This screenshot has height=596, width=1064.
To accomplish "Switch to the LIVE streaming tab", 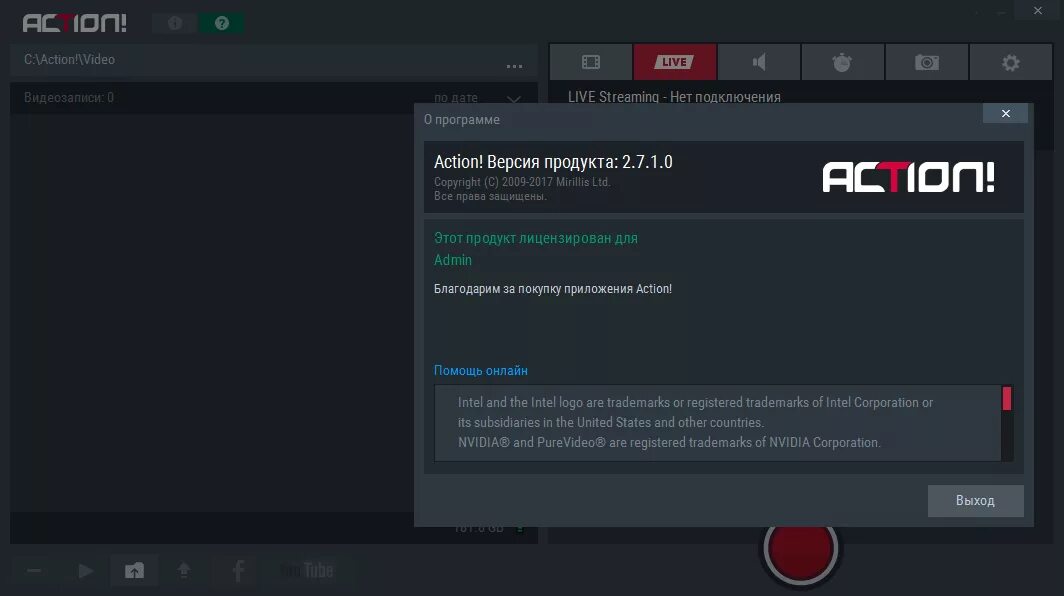I will click(x=674, y=62).
